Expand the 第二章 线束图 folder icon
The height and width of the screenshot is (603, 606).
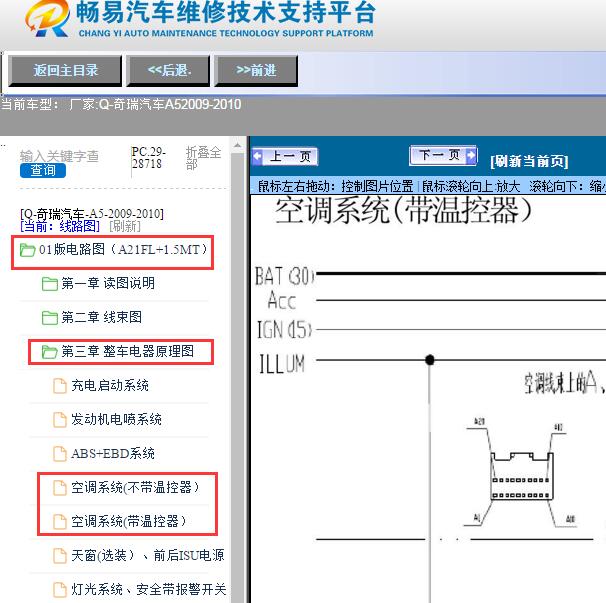[x=49, y=318]
